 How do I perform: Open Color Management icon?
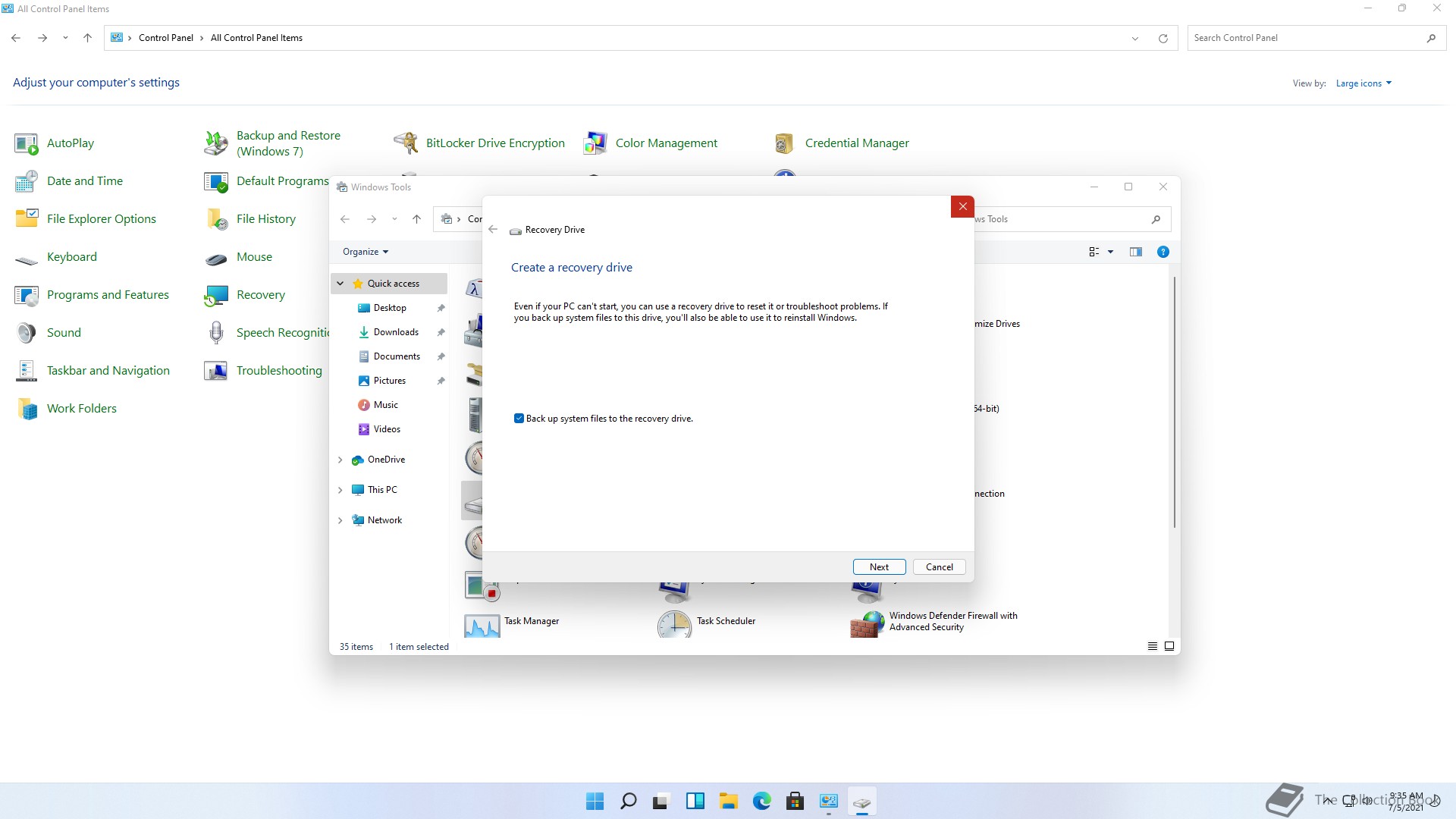[x=595, y=143]
